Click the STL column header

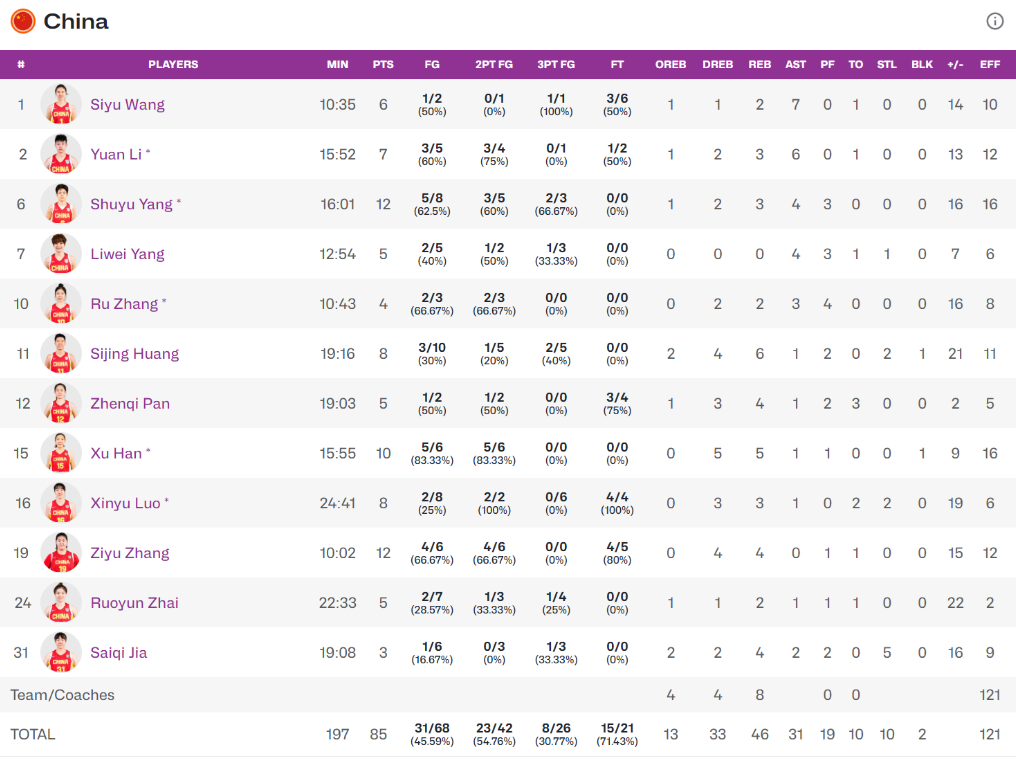tap(887, 64)
